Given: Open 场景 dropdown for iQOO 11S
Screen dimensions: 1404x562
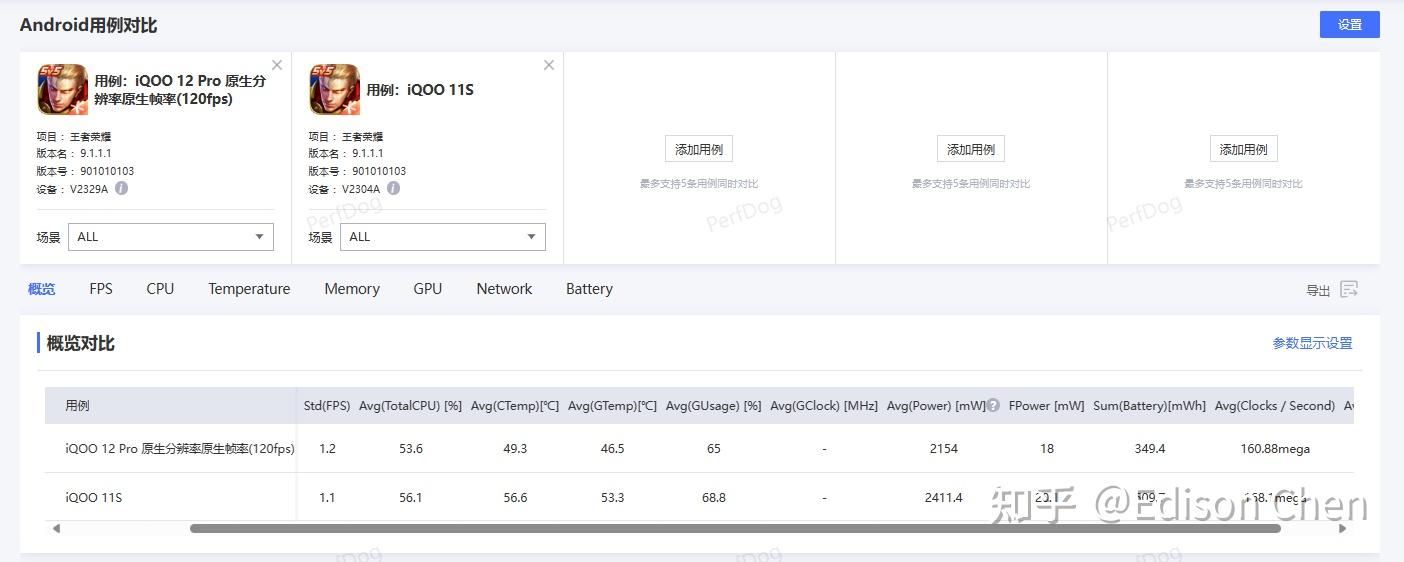Looking at the screenshot, I should 442,237.
